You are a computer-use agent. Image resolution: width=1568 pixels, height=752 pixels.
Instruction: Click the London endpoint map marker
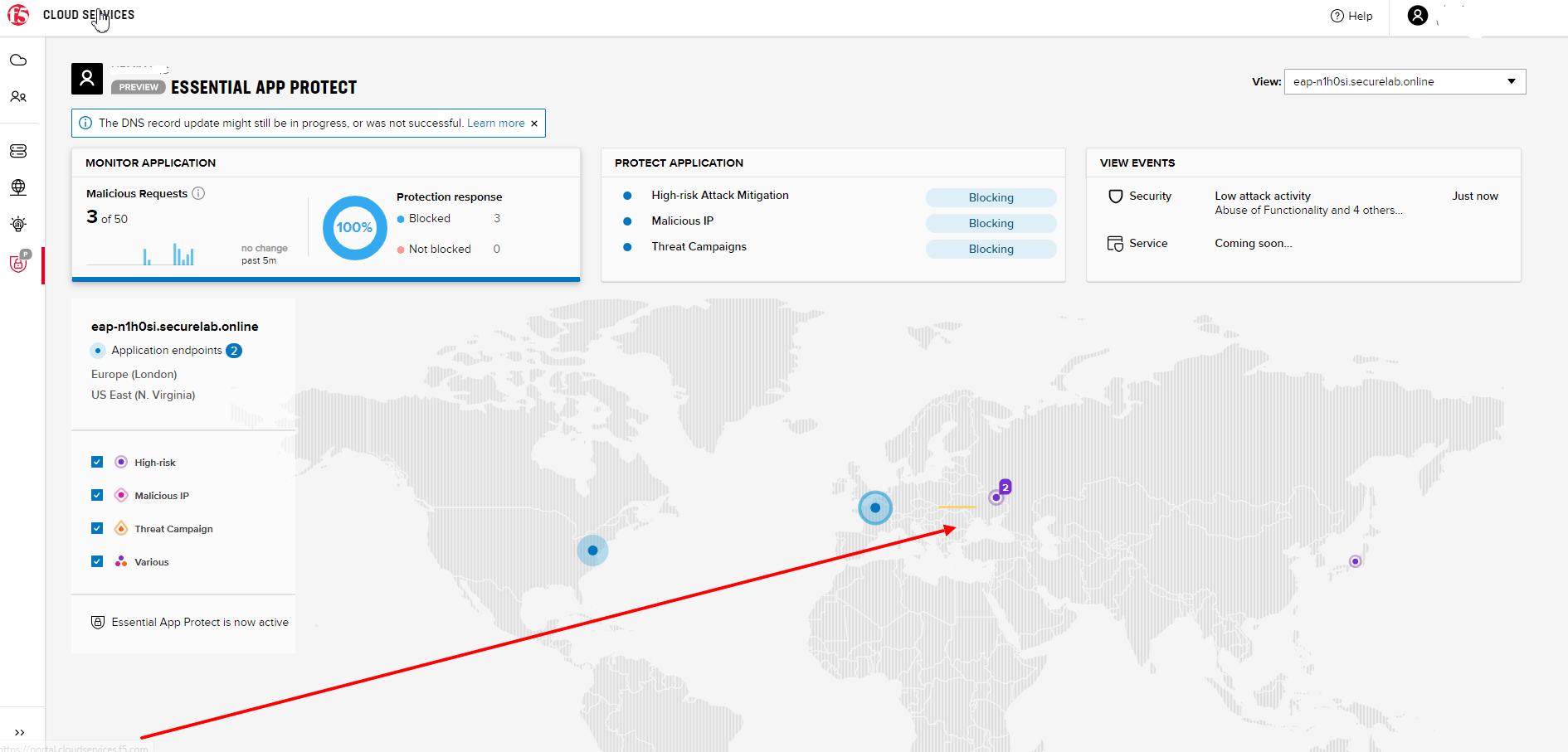(875, 507)
